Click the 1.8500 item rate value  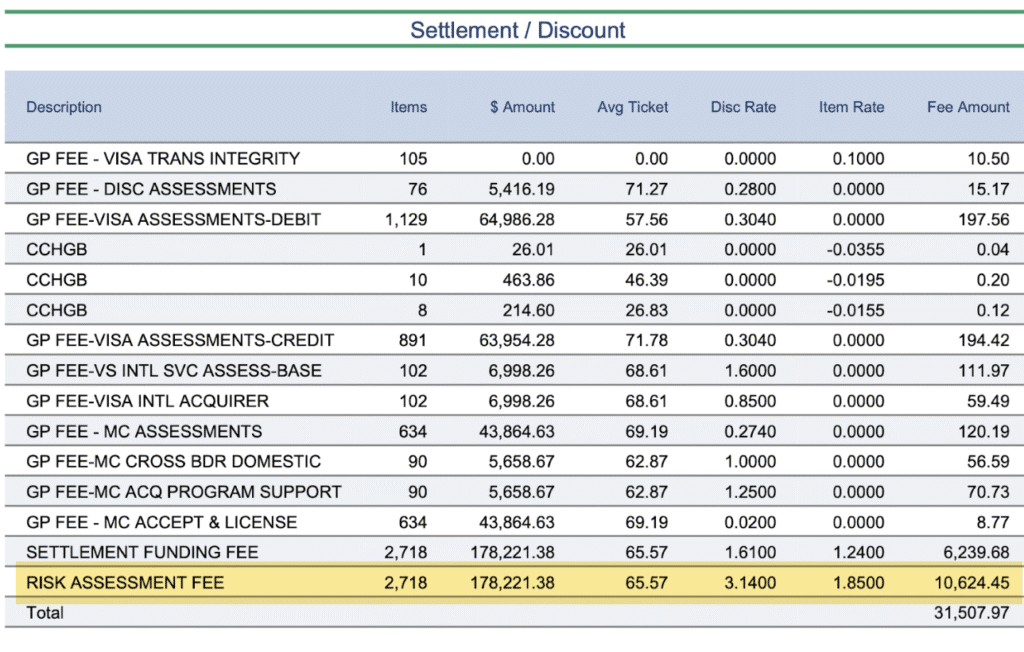[x=859, y=583]
